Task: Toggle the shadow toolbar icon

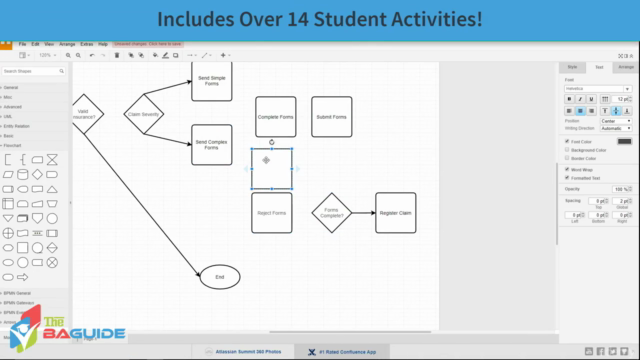Action: (176, 55)
